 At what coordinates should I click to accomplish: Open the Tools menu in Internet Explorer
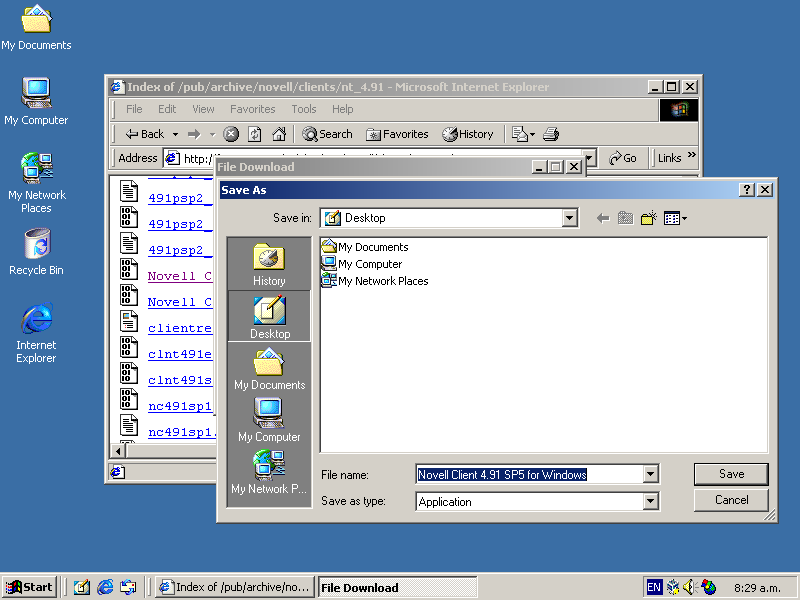click(x=304, y=109)
